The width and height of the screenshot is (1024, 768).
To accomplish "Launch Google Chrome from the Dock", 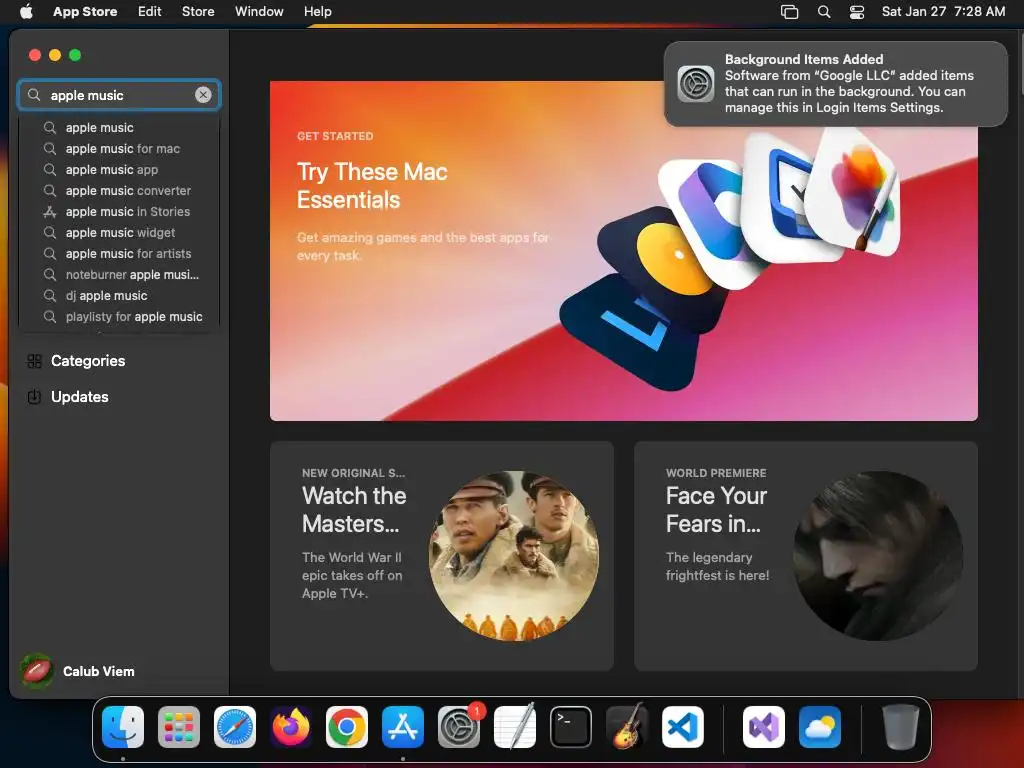I will [x=347, y=727].
